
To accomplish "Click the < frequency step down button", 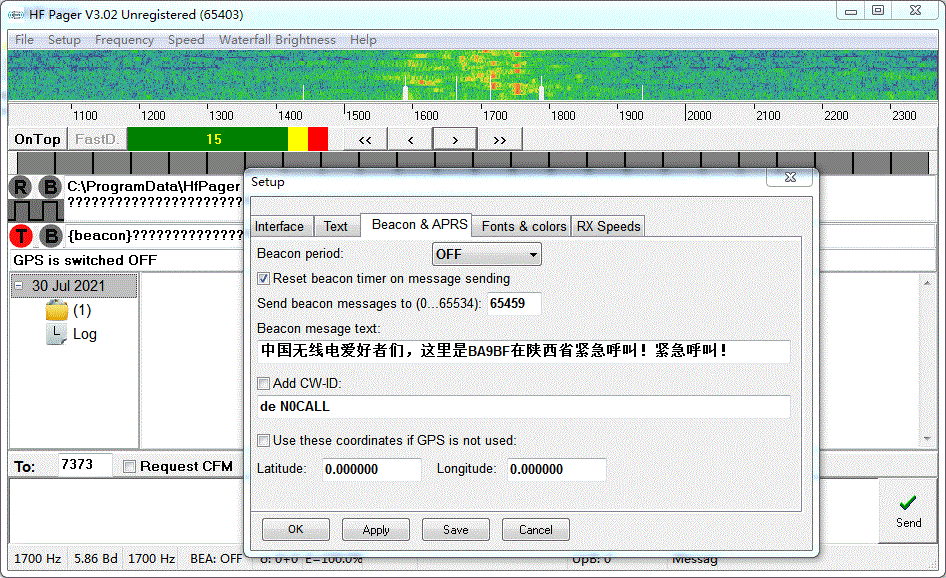I will pyautogui.click(x=410, y=139).
